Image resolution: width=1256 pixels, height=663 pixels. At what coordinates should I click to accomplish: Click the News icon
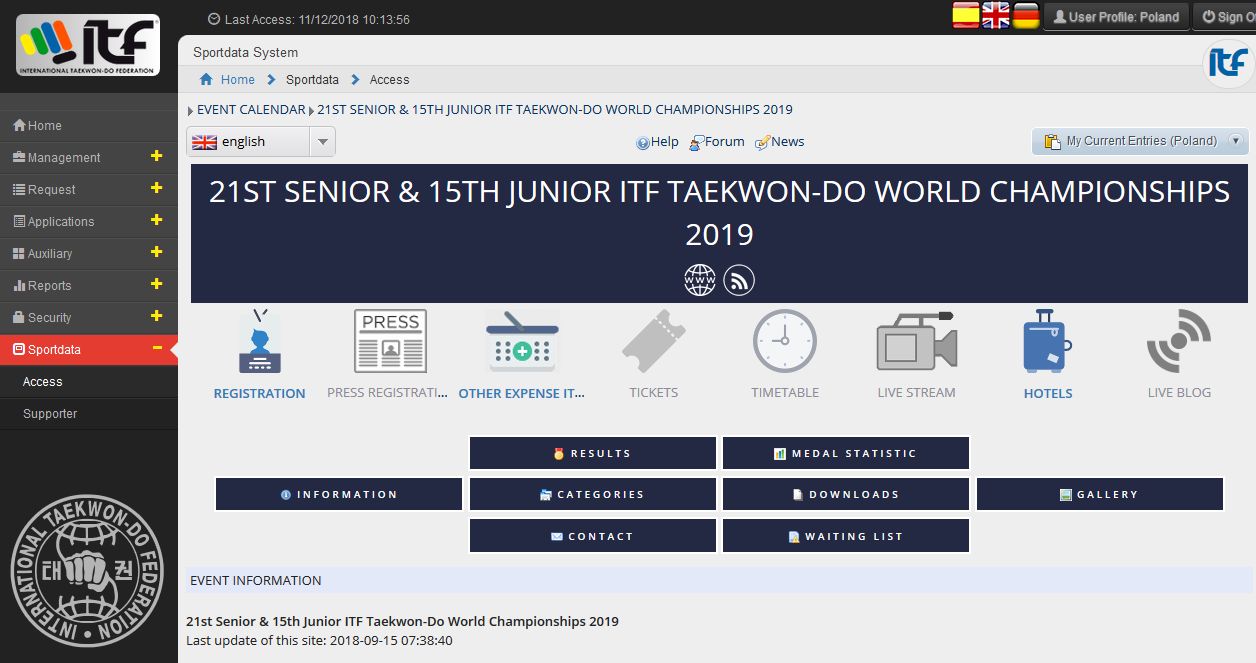point(762,143)
